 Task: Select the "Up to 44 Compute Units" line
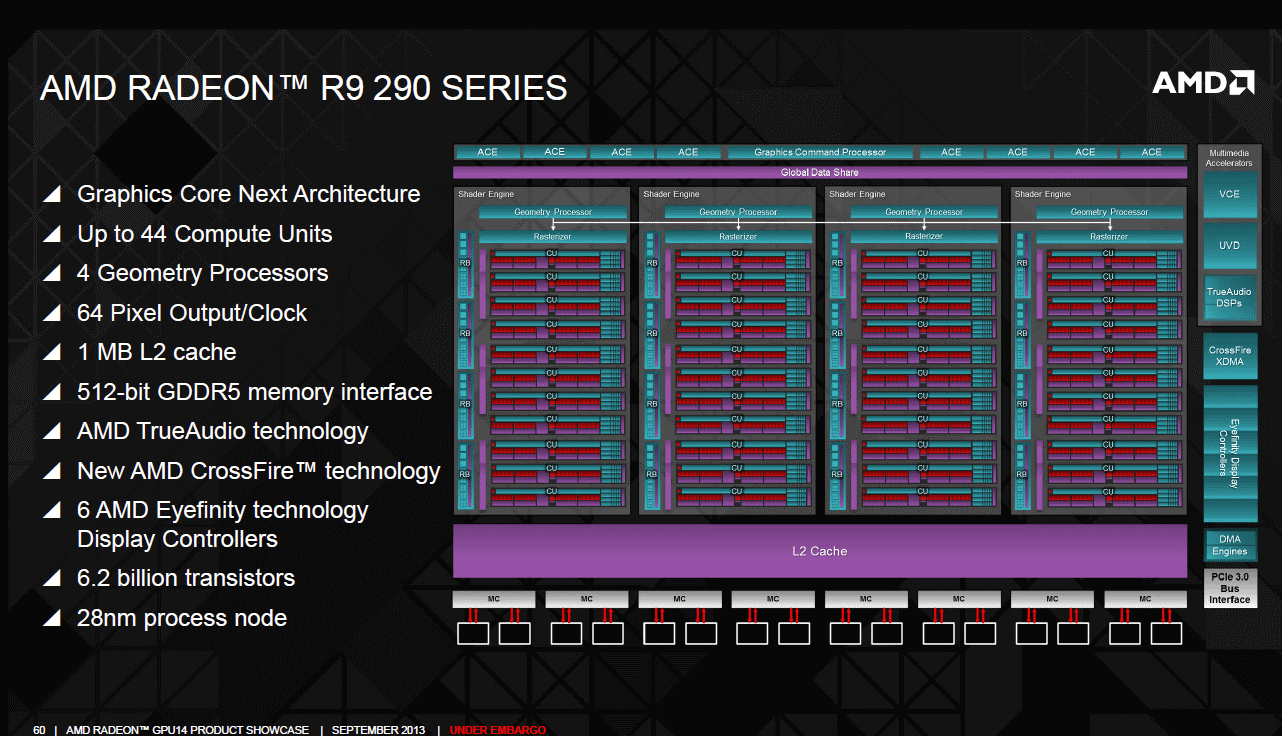pos(205,234)
